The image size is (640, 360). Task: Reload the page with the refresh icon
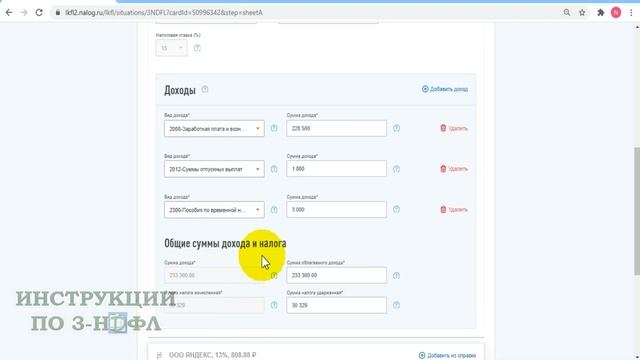tap(39, 13)
